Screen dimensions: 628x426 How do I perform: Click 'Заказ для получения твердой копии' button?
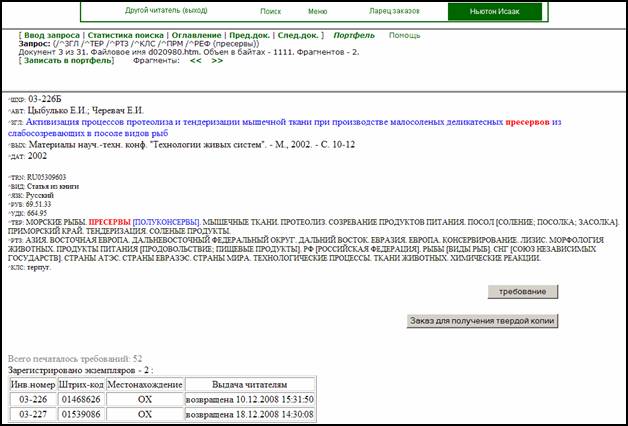[481, 321]
